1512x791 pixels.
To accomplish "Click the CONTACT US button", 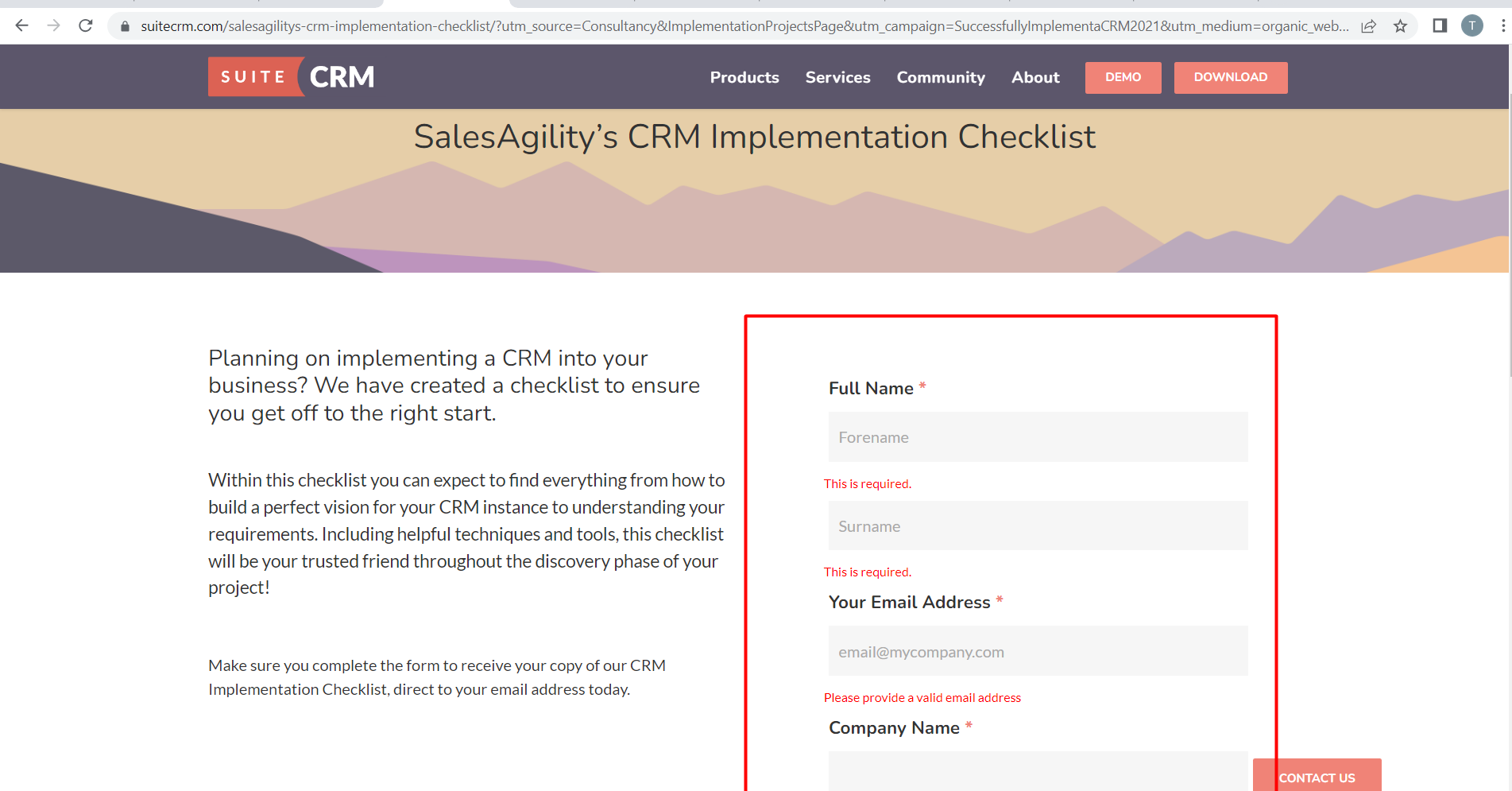I will tap(1317, 777).
